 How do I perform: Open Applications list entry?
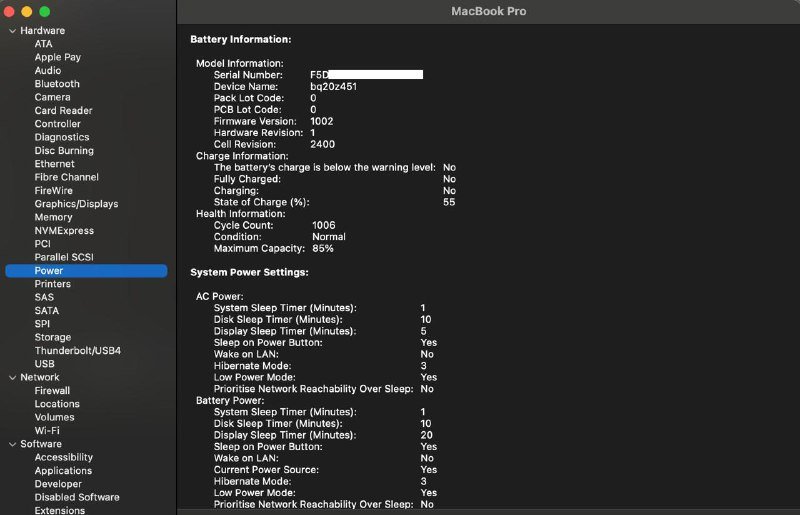pos(63,471)
